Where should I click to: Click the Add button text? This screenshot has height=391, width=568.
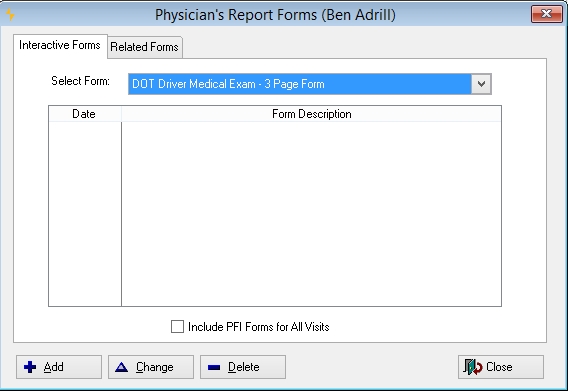click(54, 367)
